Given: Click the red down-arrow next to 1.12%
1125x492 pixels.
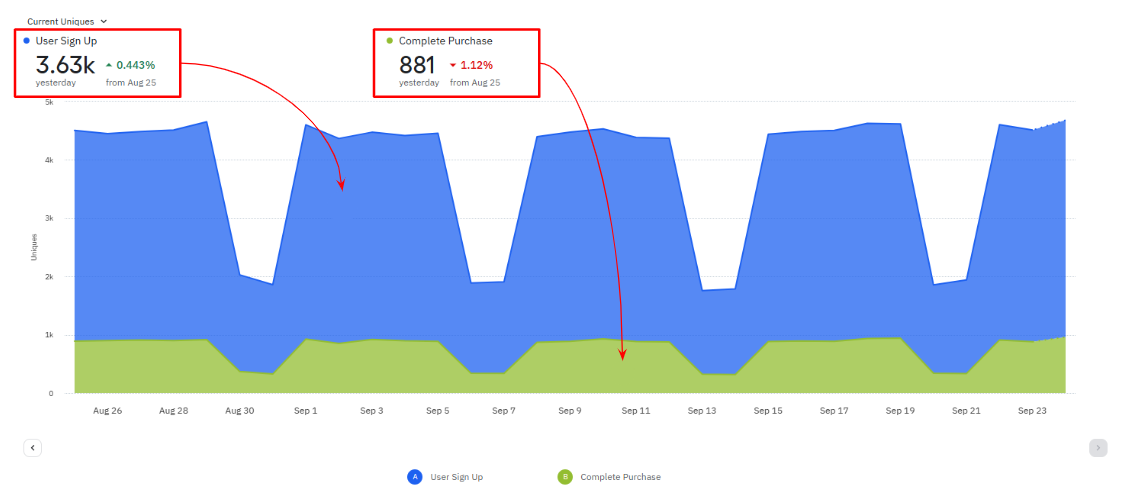Looking at the screenshot, I should pos(453,65).
